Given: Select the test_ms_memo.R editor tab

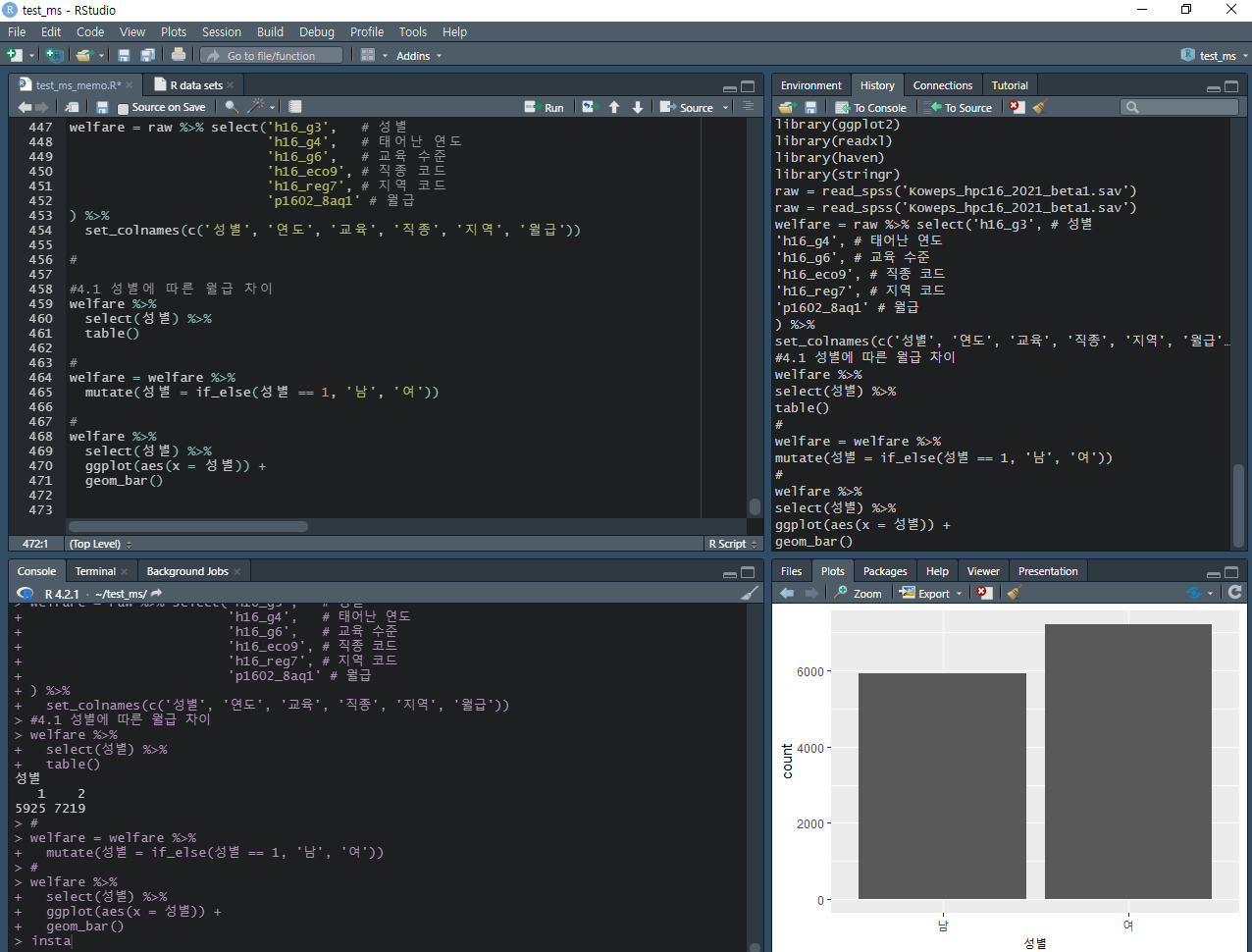Looking at the screenshot, I should 78,85.
